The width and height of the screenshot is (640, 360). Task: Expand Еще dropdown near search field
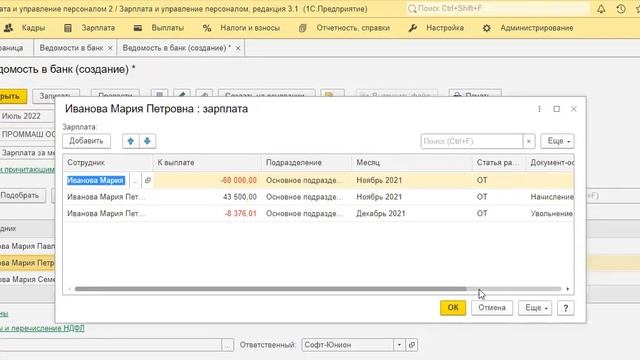(558, 141)
